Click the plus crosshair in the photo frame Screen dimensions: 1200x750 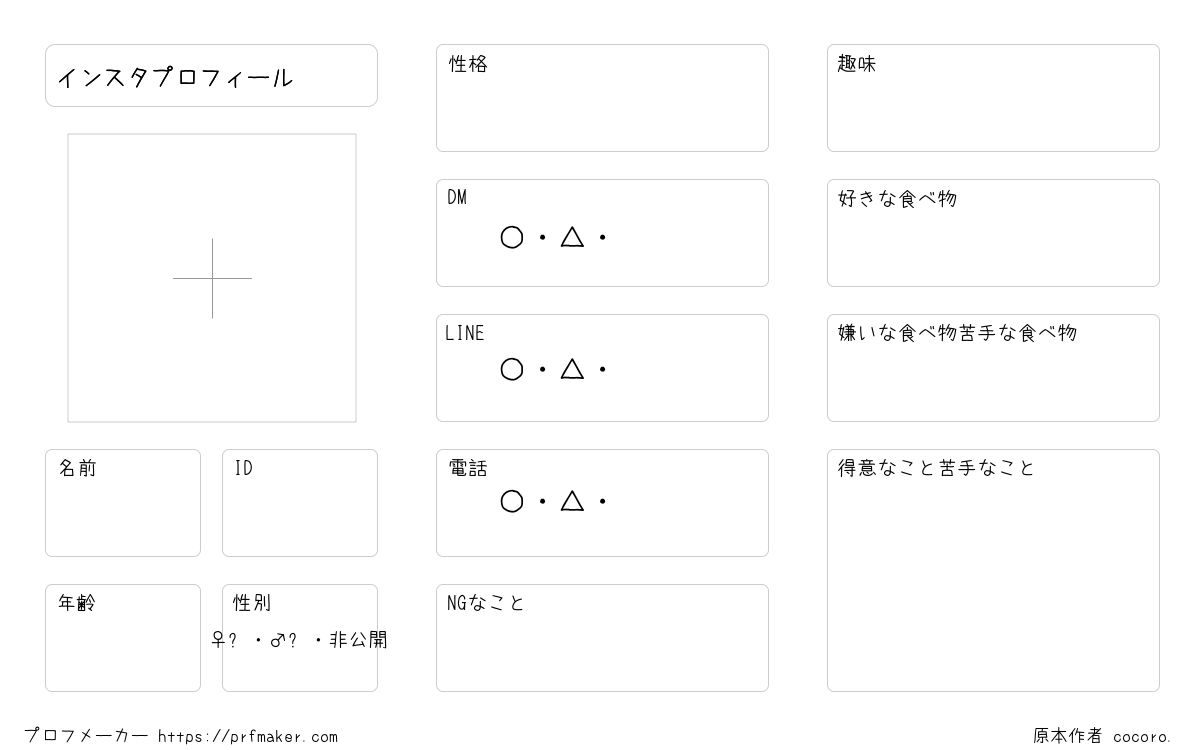point(212,278)
